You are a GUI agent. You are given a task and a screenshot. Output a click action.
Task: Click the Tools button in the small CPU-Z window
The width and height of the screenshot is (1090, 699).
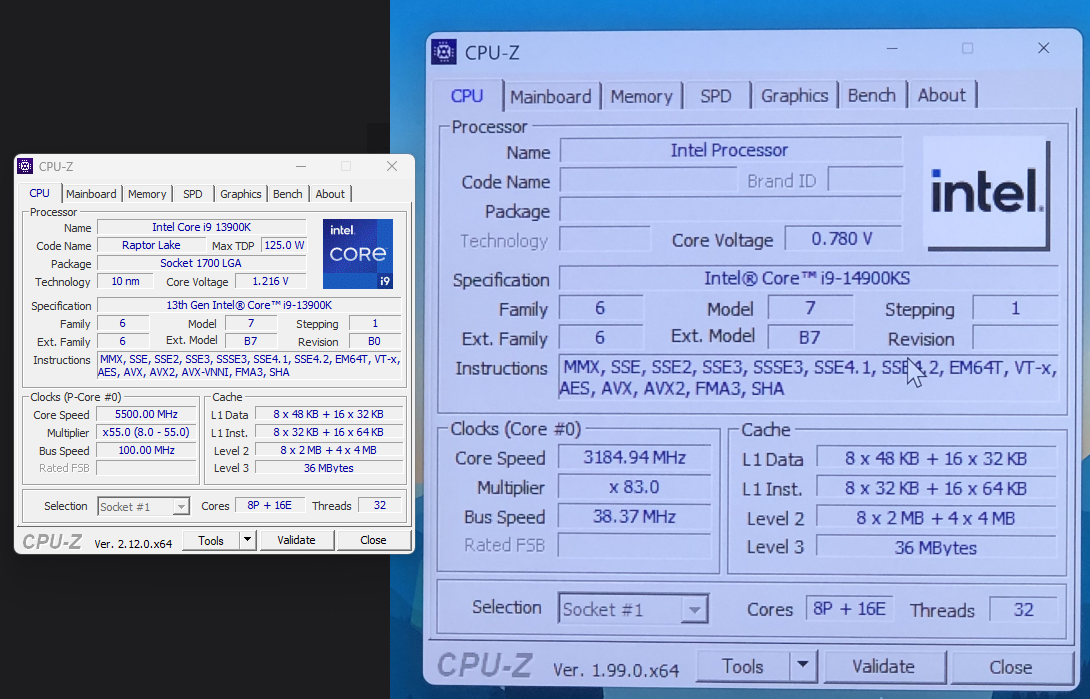tap(211, 540)
